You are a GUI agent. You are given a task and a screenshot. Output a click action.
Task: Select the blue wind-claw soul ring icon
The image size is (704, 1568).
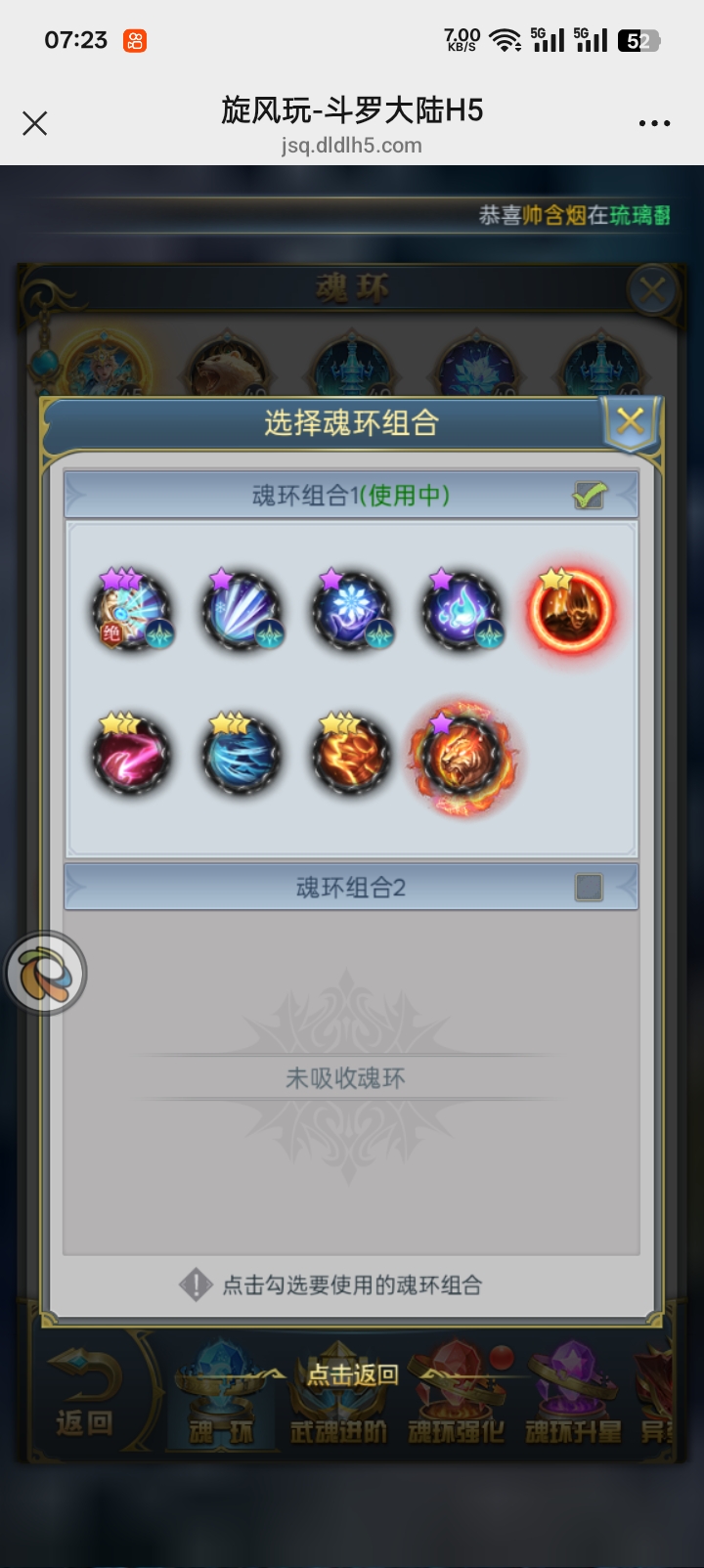(x=242, y=754)
